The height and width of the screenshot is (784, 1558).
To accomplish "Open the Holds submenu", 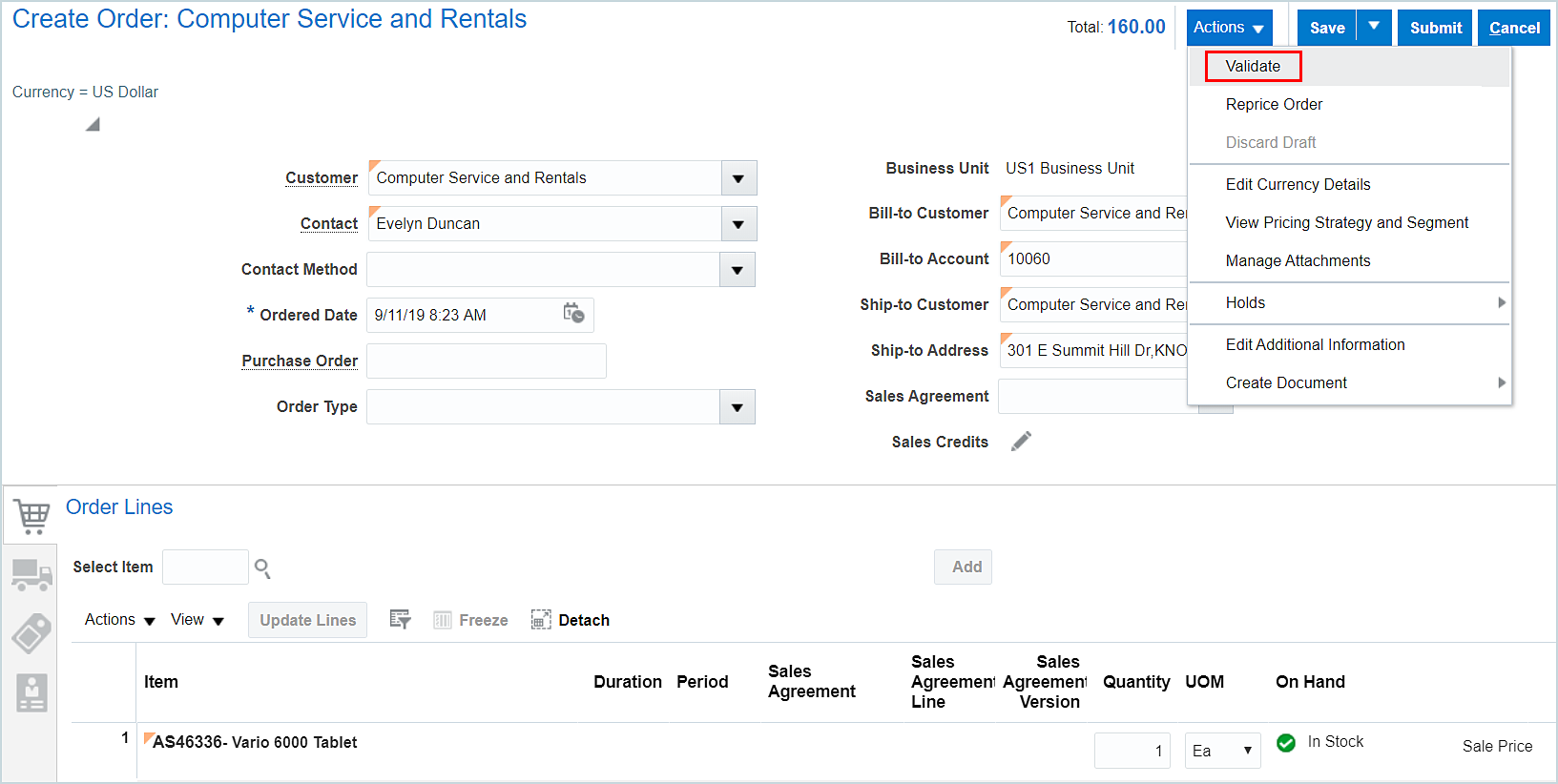I will [x=1245, y=302].
